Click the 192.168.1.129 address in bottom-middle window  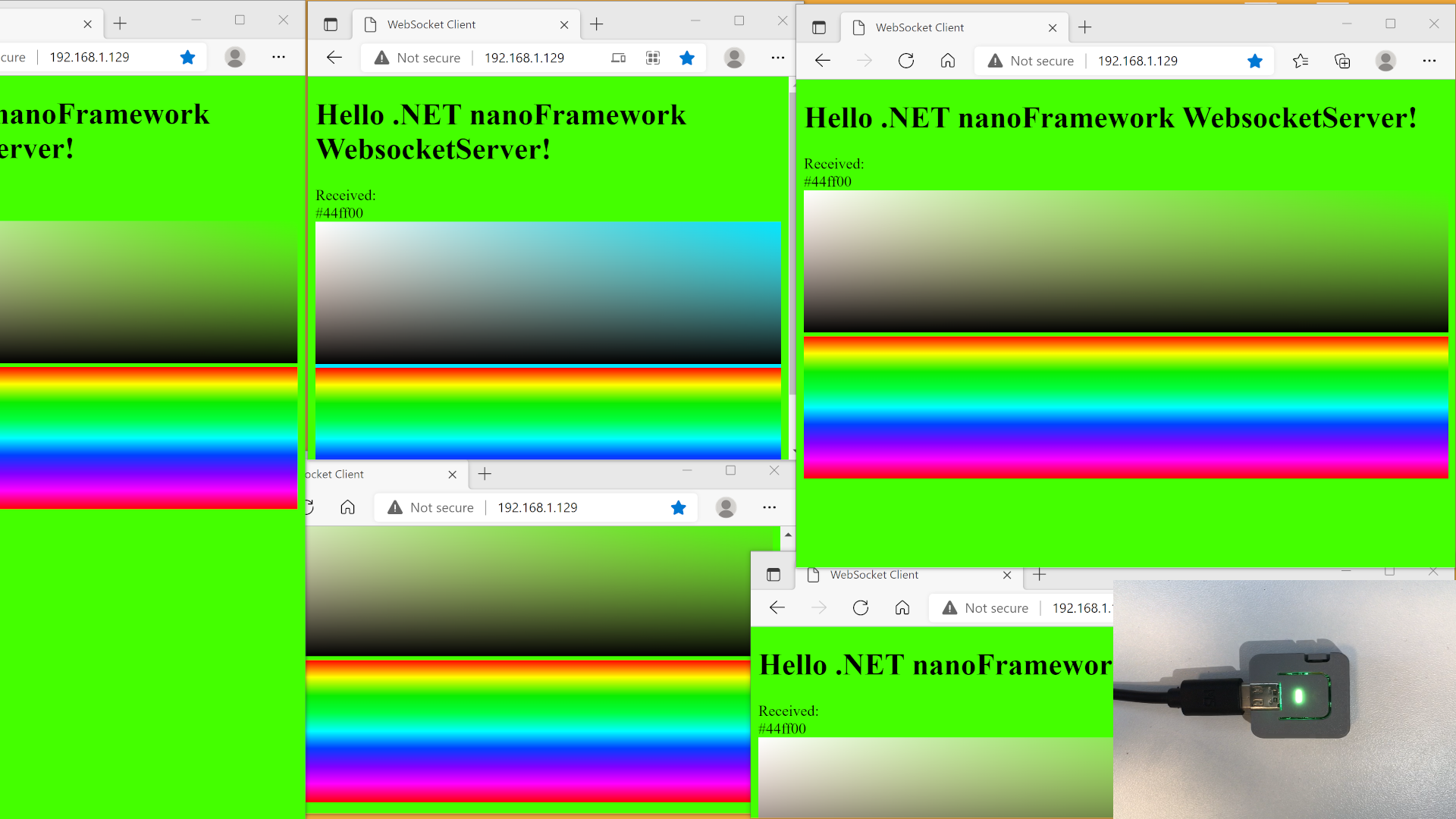click(x=538, y=507)
